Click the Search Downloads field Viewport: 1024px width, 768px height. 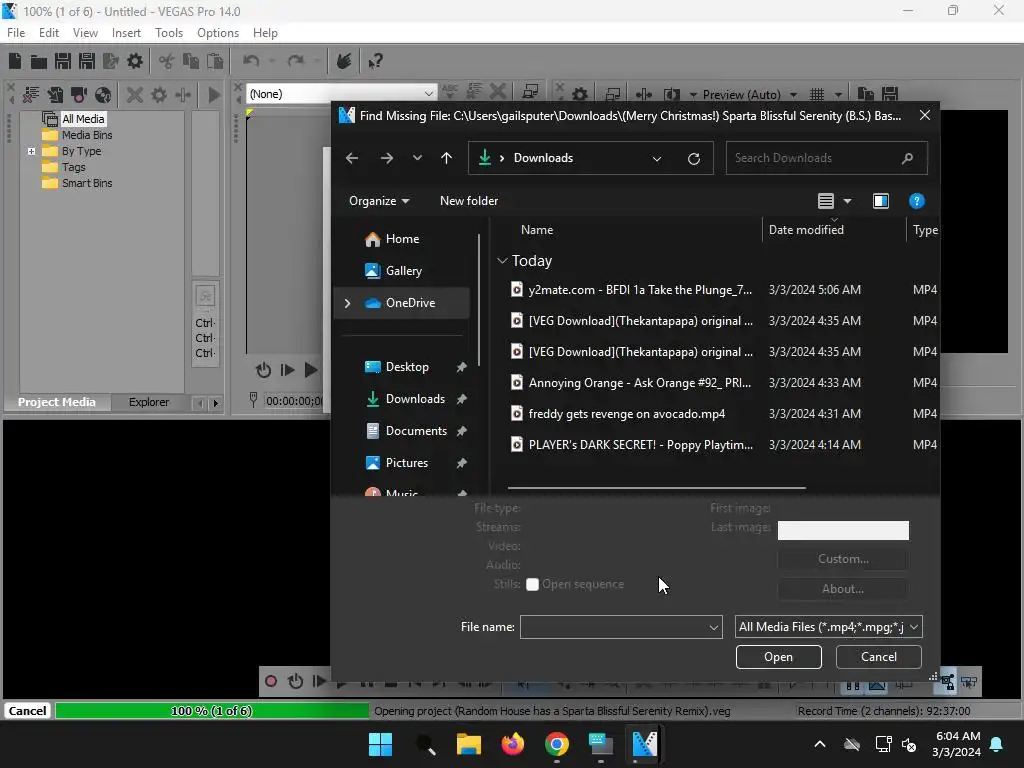(826, 158)
